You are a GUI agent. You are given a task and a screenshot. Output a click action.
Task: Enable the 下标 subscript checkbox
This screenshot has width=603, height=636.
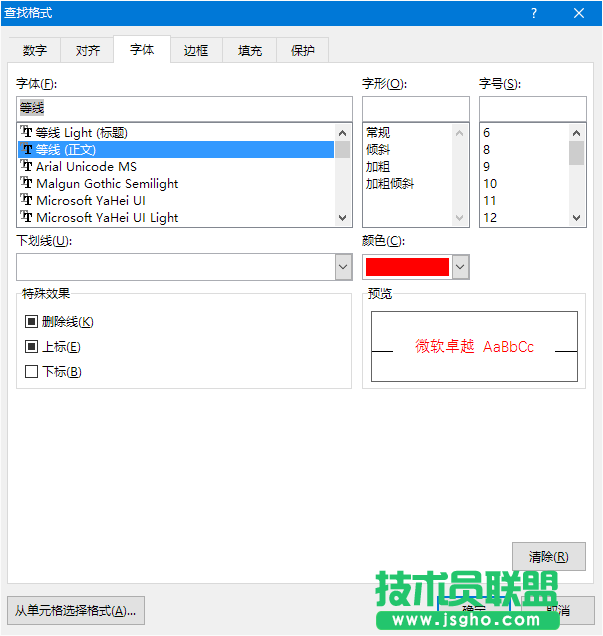click(x=31, y=372)
